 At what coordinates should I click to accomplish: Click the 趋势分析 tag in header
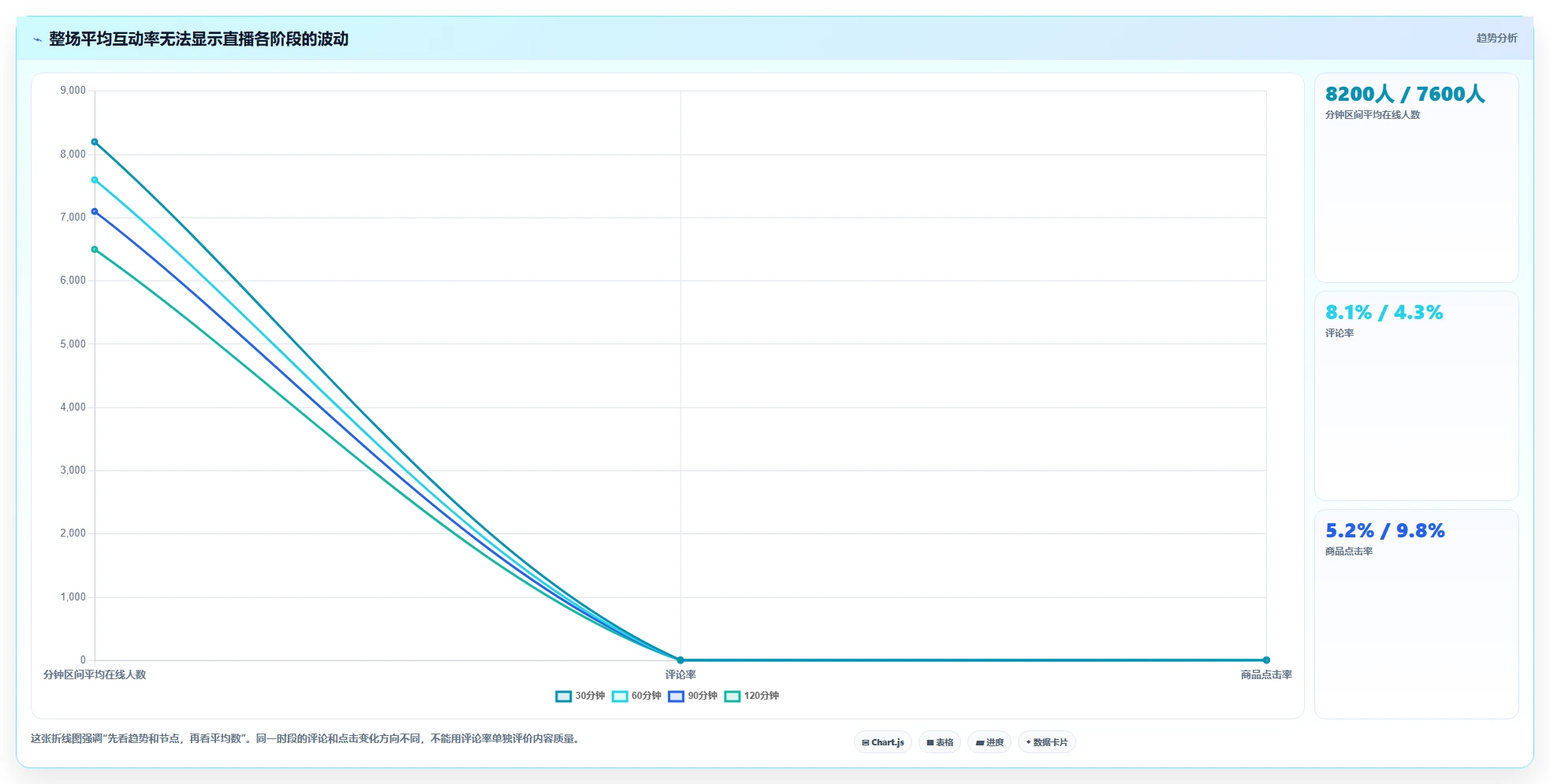(1496, 38)
